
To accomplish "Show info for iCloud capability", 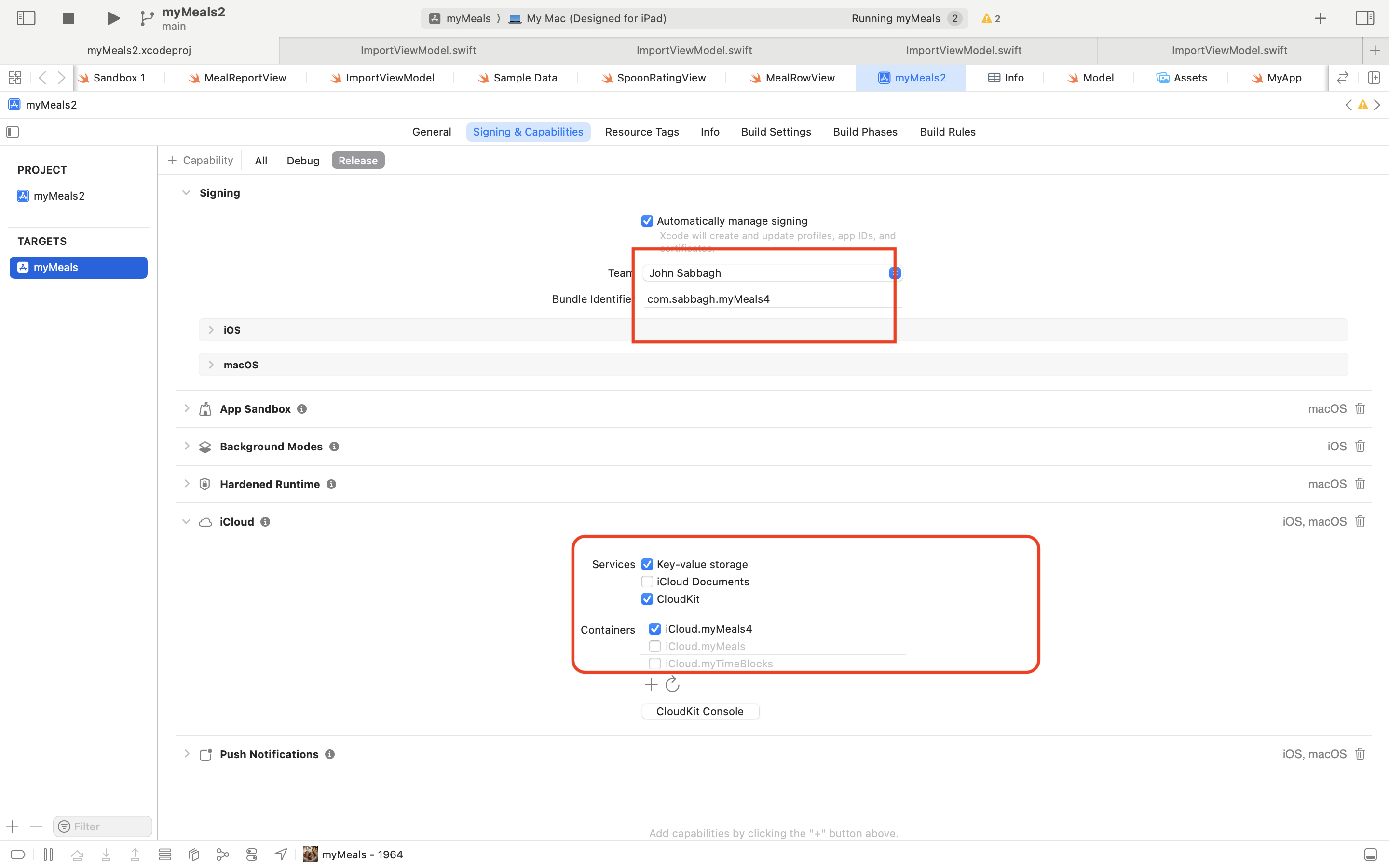I will (265, 522).
